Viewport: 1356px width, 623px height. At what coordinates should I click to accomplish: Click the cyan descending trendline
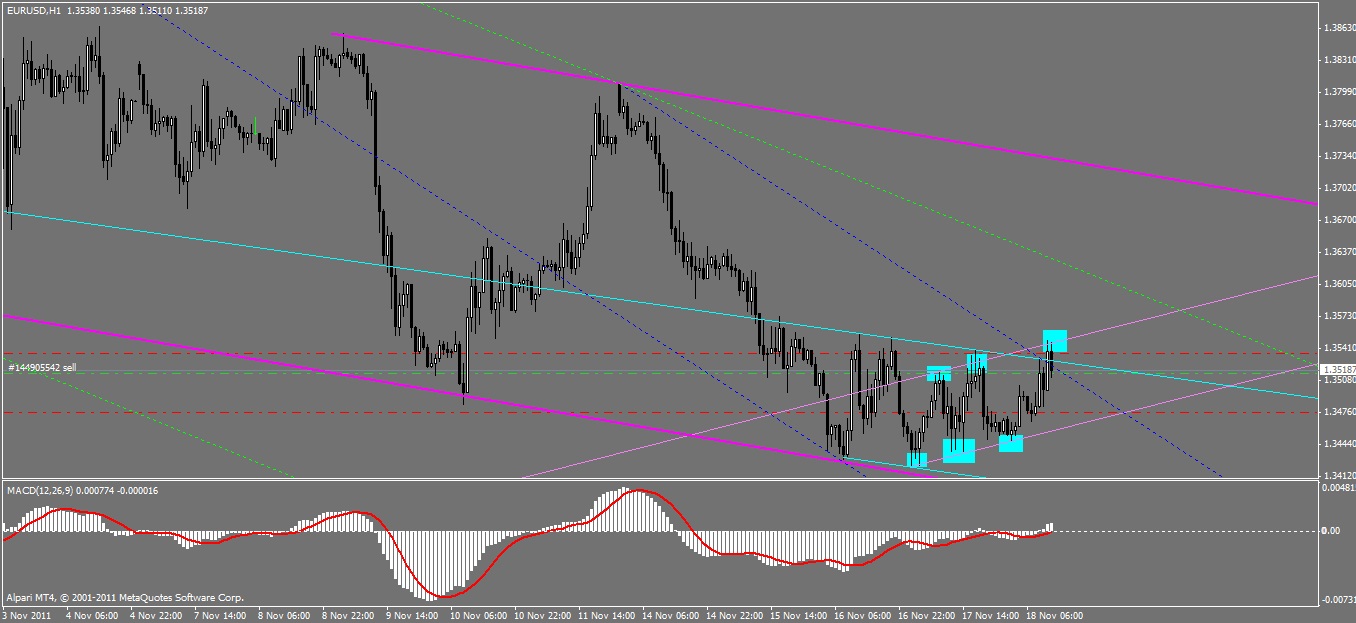(x=660, y=304)
